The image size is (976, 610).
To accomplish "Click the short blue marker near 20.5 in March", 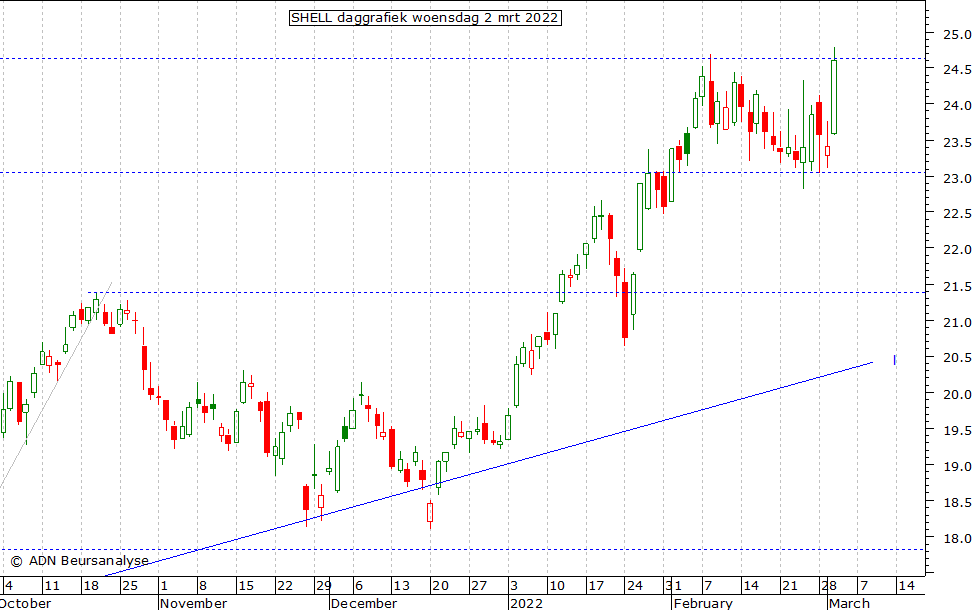I will coord(894,360).
